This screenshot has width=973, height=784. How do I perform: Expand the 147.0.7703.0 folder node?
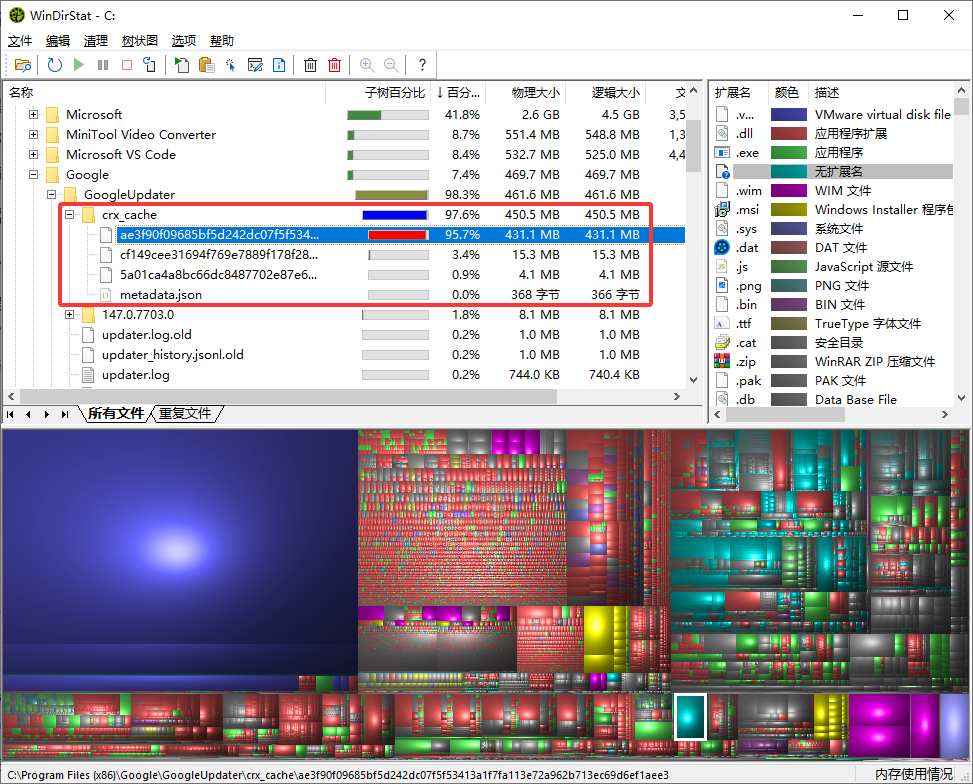[70, 315]
